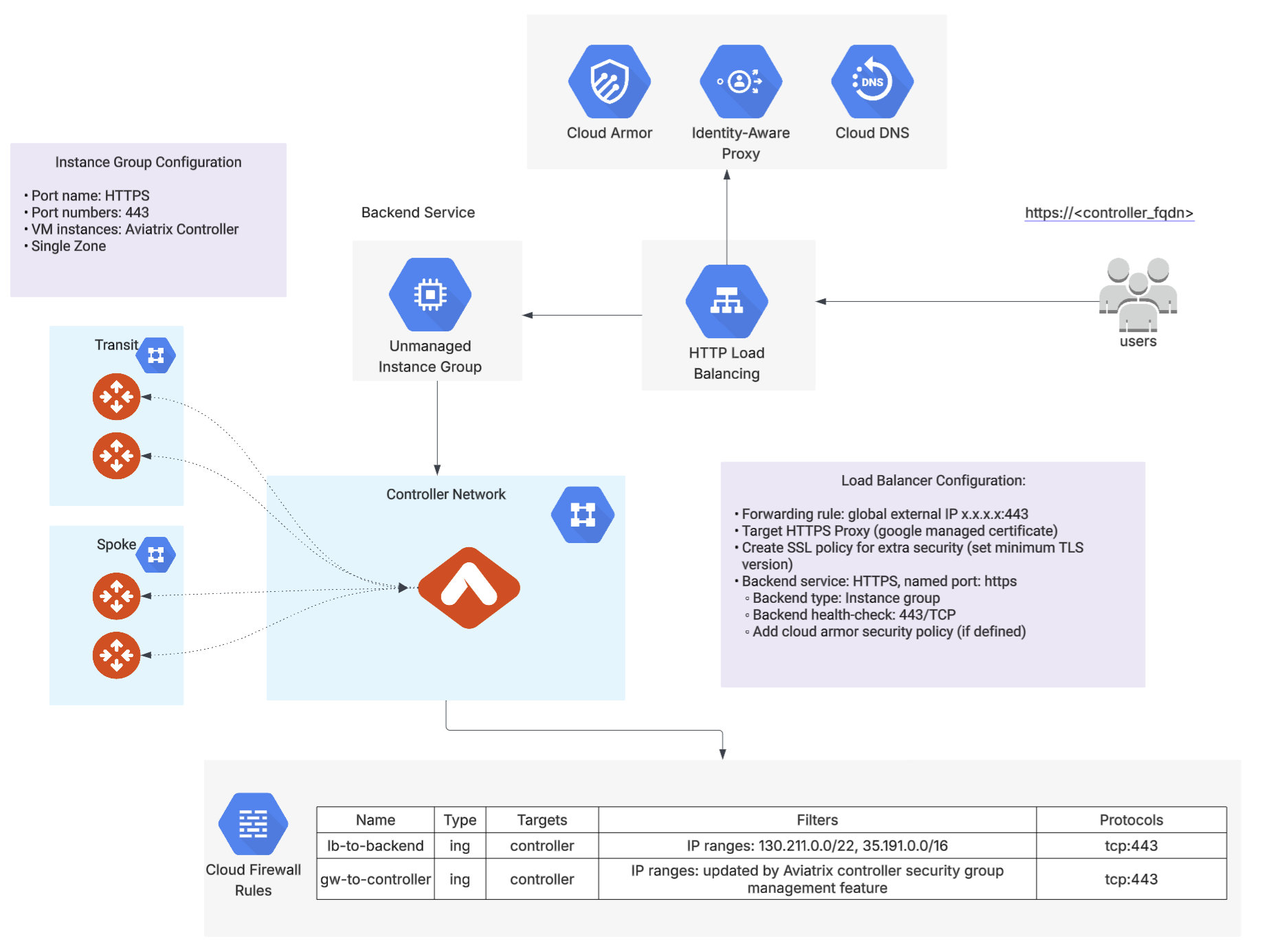Screen dimensions: 1288x950
Task: Select the Cloud Armor caption
Action: 609,133
